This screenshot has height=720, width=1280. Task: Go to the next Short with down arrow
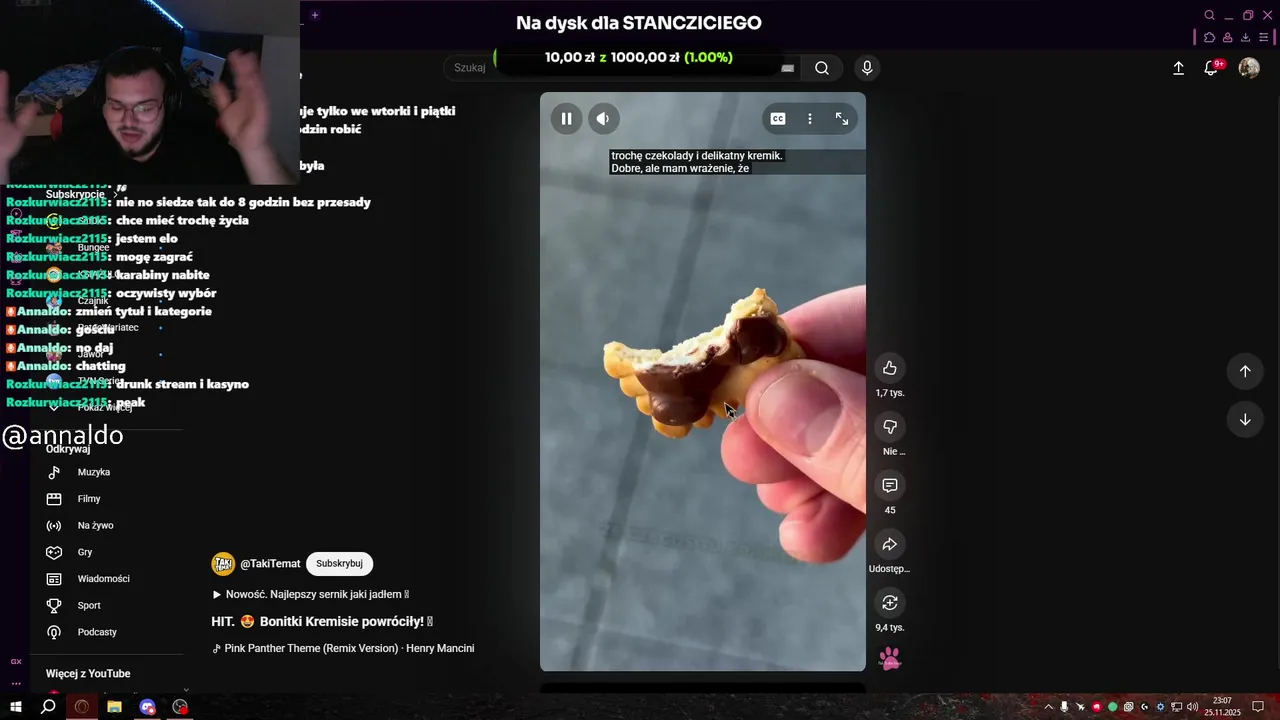pyautogui.click(x=1245, y=419)
